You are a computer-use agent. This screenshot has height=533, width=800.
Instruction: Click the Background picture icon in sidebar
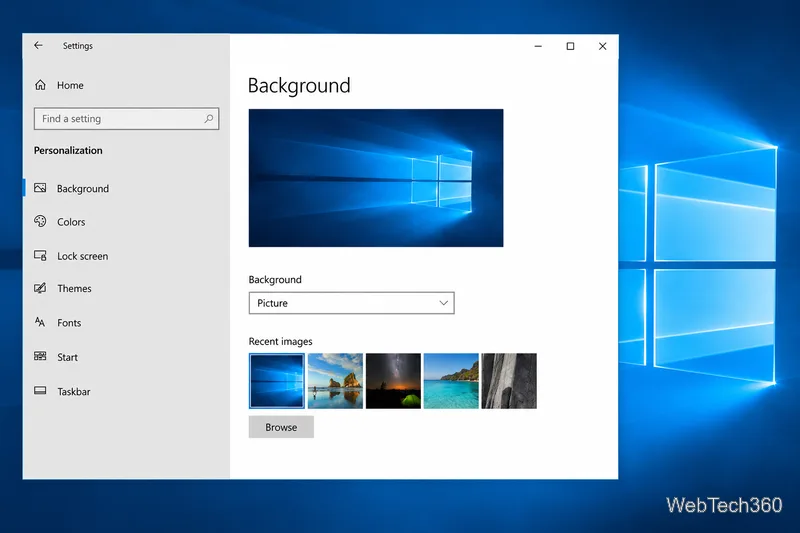click(x=40, y=188)
